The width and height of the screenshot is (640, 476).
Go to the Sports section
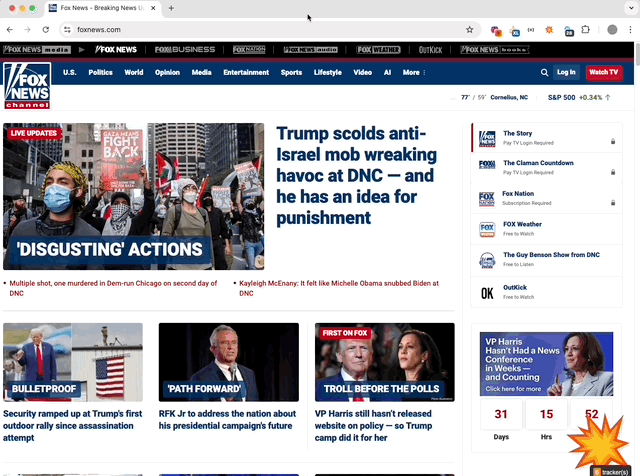[291, 72]
